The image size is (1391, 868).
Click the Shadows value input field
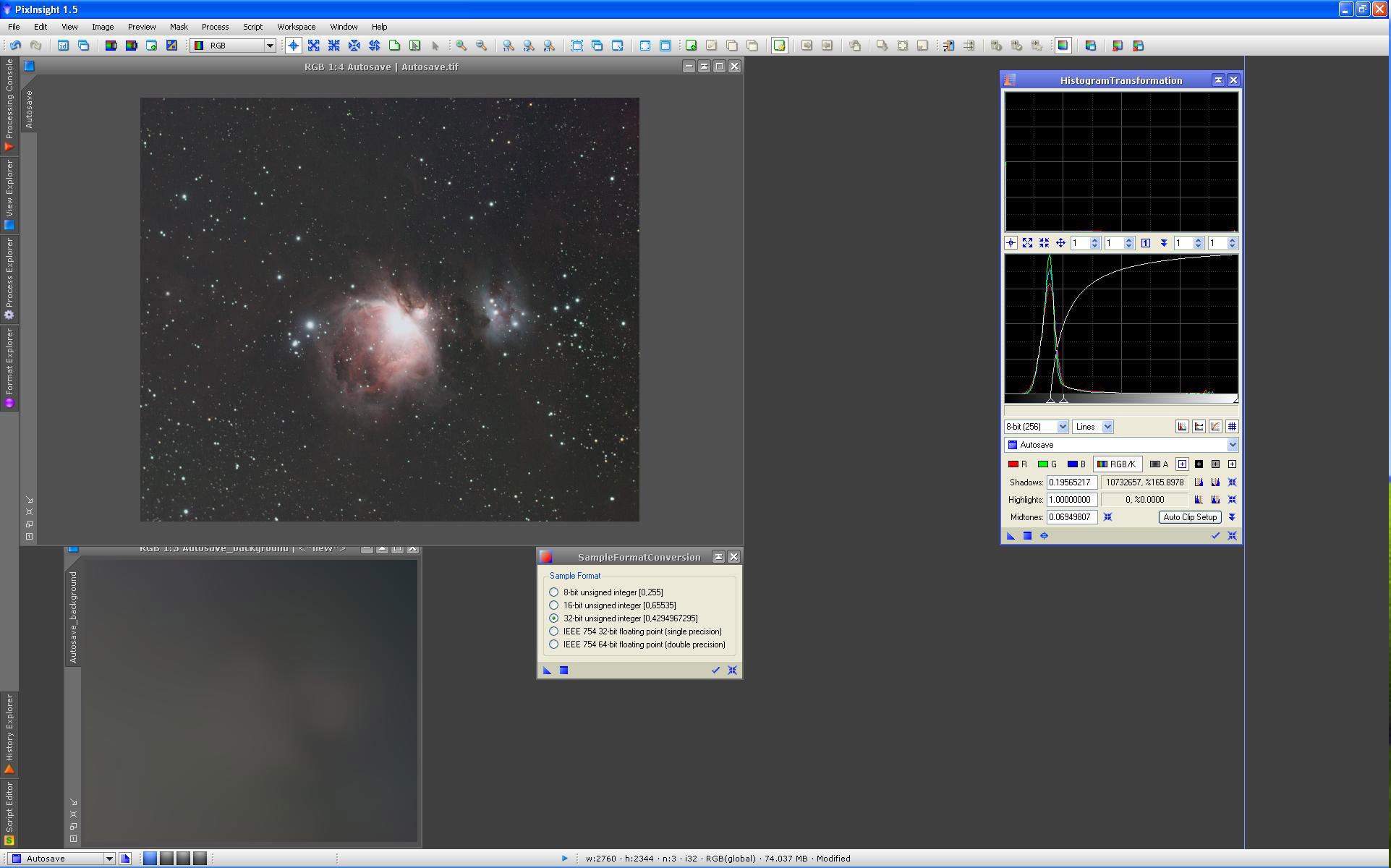(1072, 482)
